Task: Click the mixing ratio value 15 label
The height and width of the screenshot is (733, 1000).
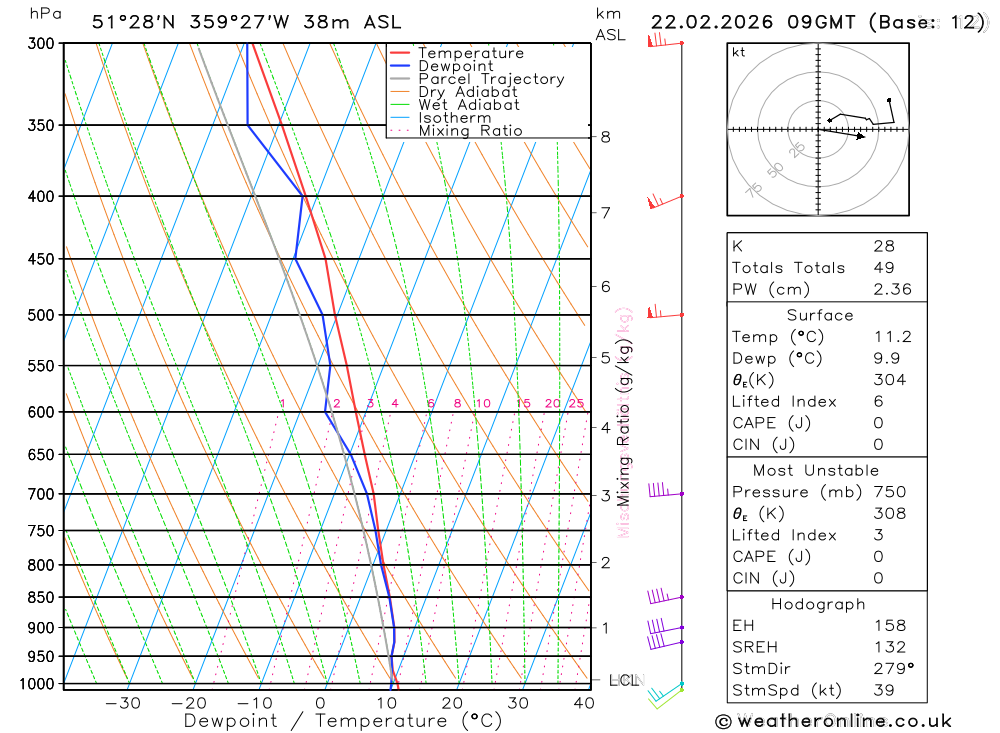Action: click(523, 403)
